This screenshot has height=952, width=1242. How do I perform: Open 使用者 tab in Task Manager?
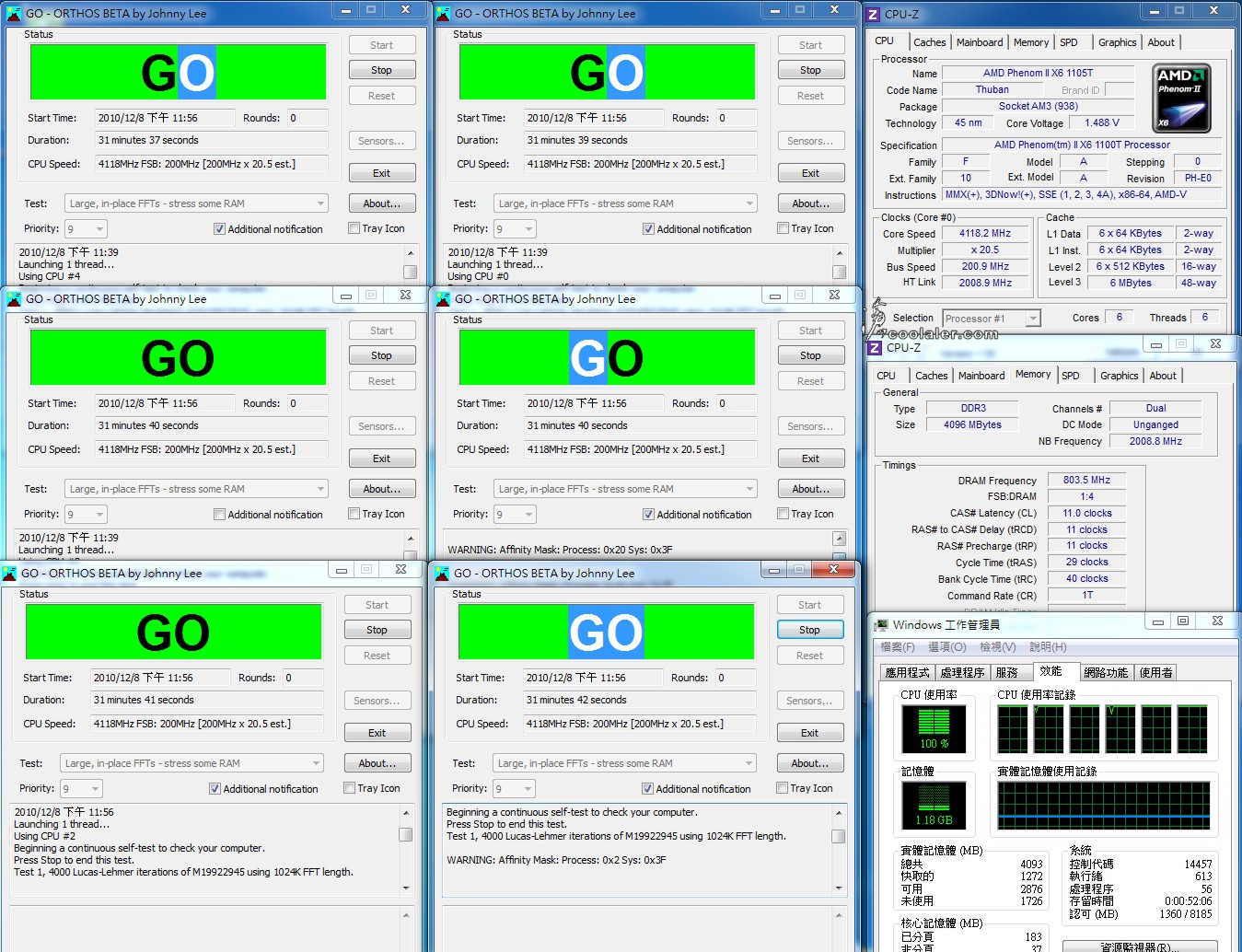(1155, 673)
